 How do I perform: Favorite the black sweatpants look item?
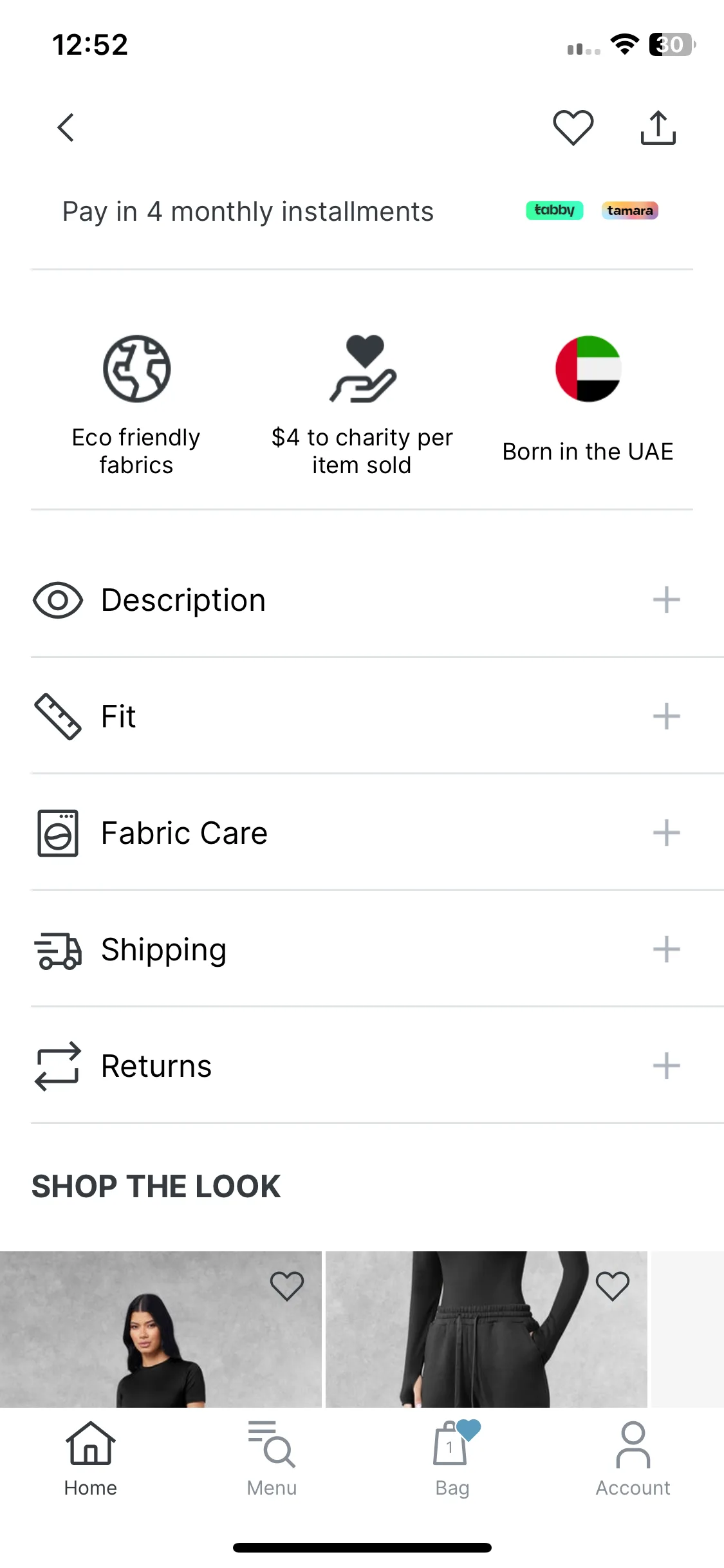(x=612, y=1286)
